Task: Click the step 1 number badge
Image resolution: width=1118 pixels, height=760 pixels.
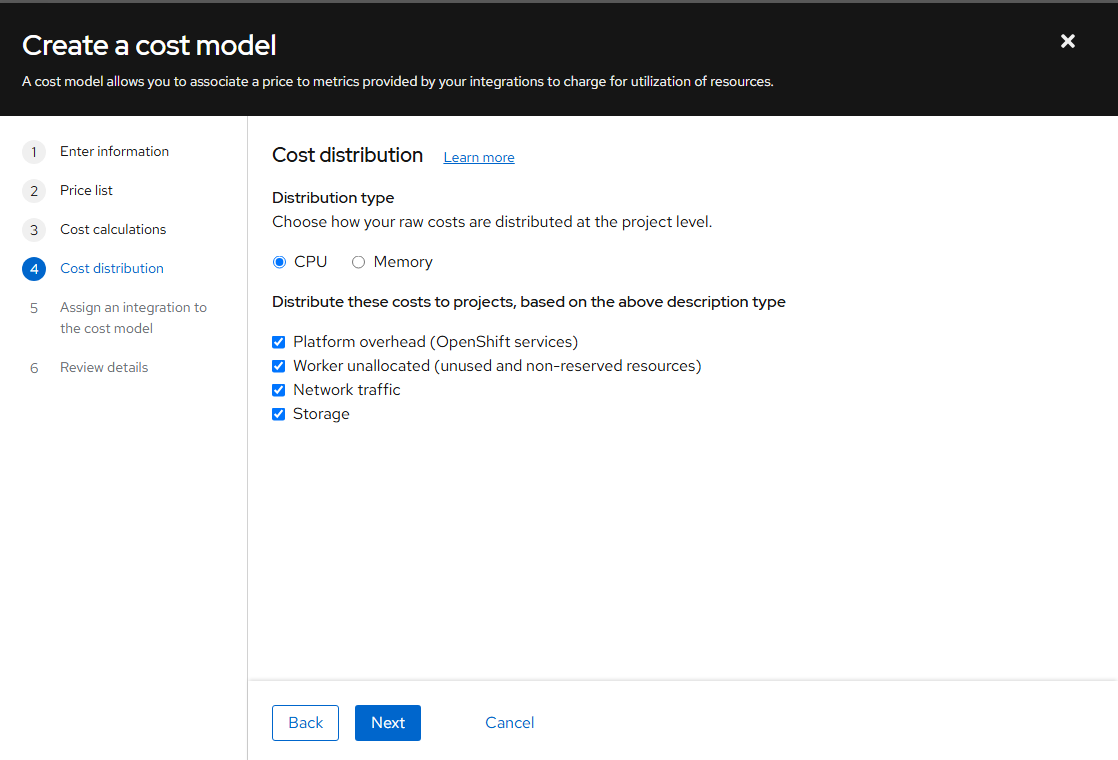Action: pyautogui.click(x=34, y=152)
